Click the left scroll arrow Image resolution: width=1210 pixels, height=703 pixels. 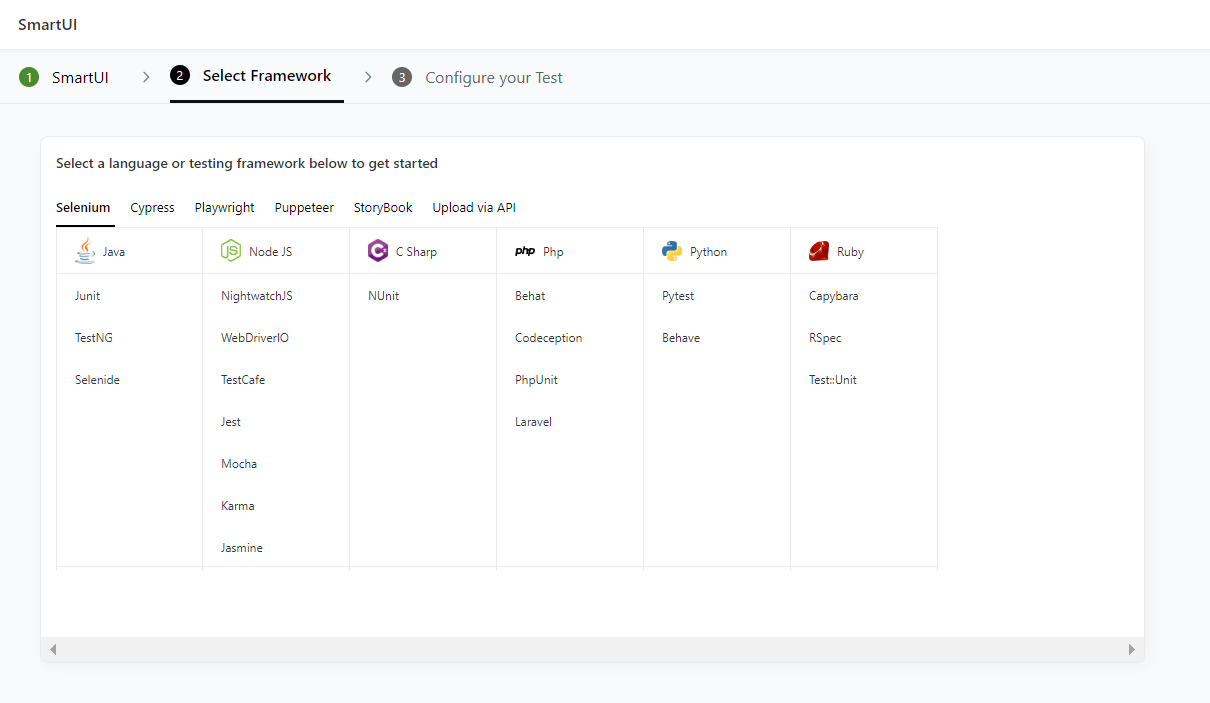pyautogui.click(x=53, y=649)
